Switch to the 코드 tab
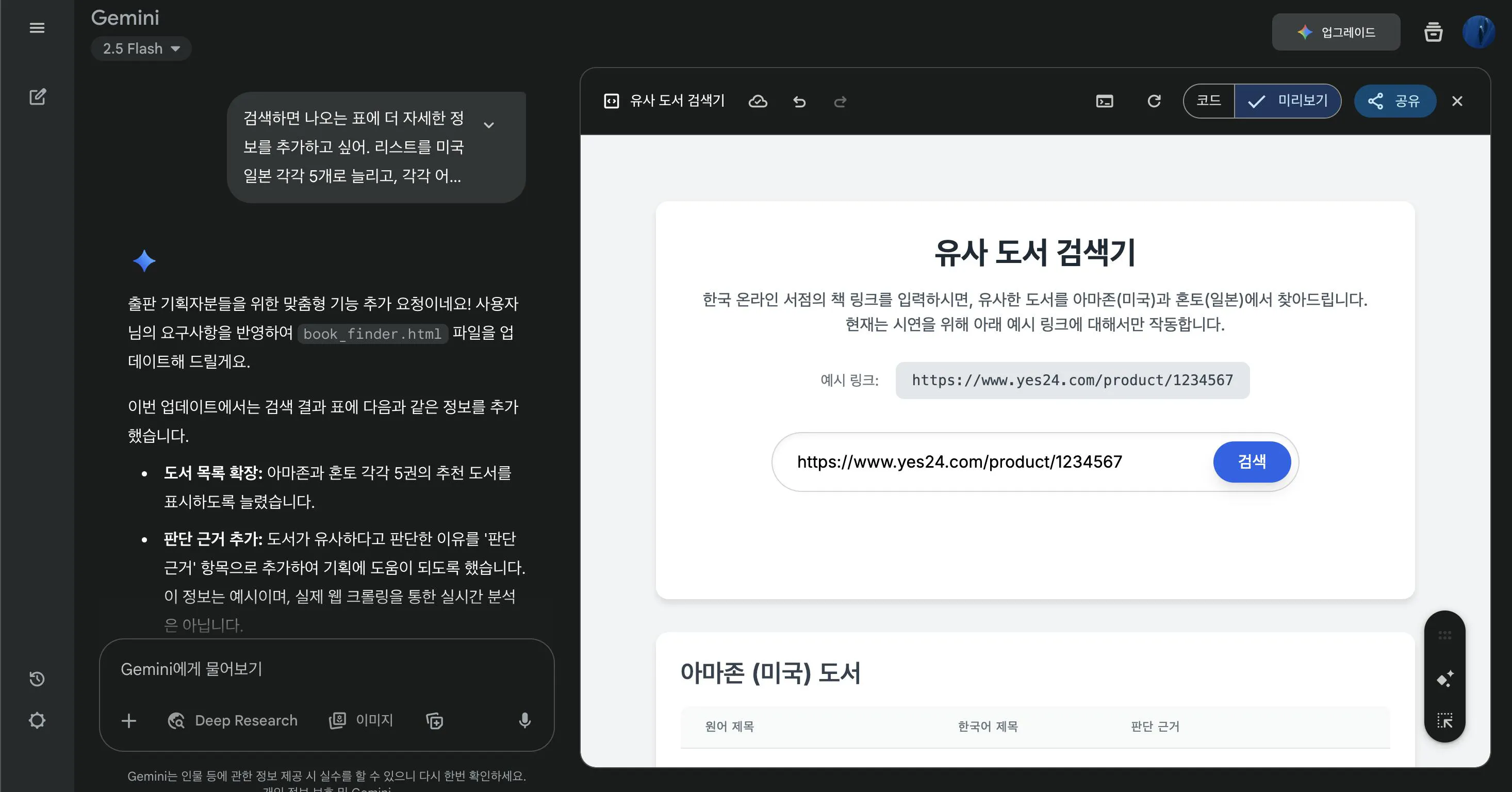Screen dimensions: 1512x792 pos(1209,101)
